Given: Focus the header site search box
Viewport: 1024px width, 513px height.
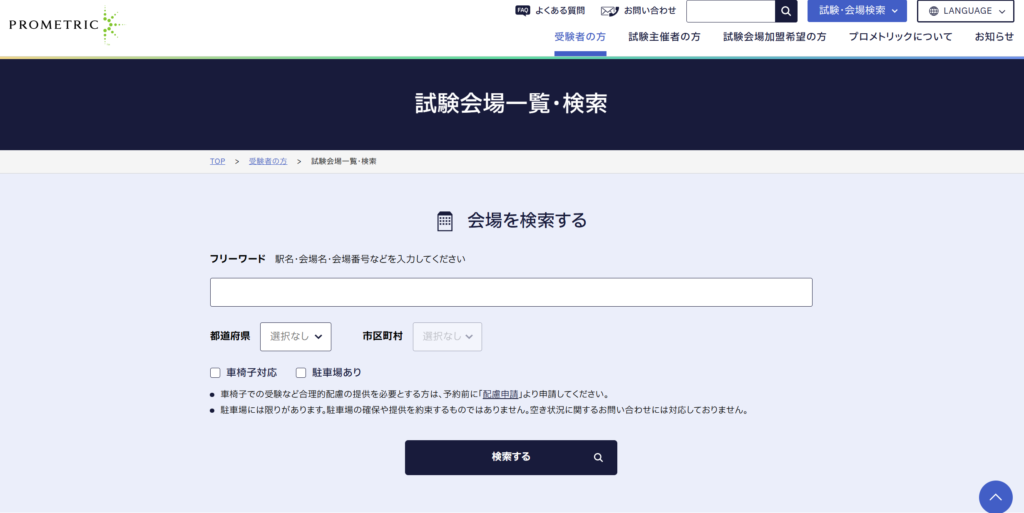Looking at the screenshot, I should coord(730,11).
